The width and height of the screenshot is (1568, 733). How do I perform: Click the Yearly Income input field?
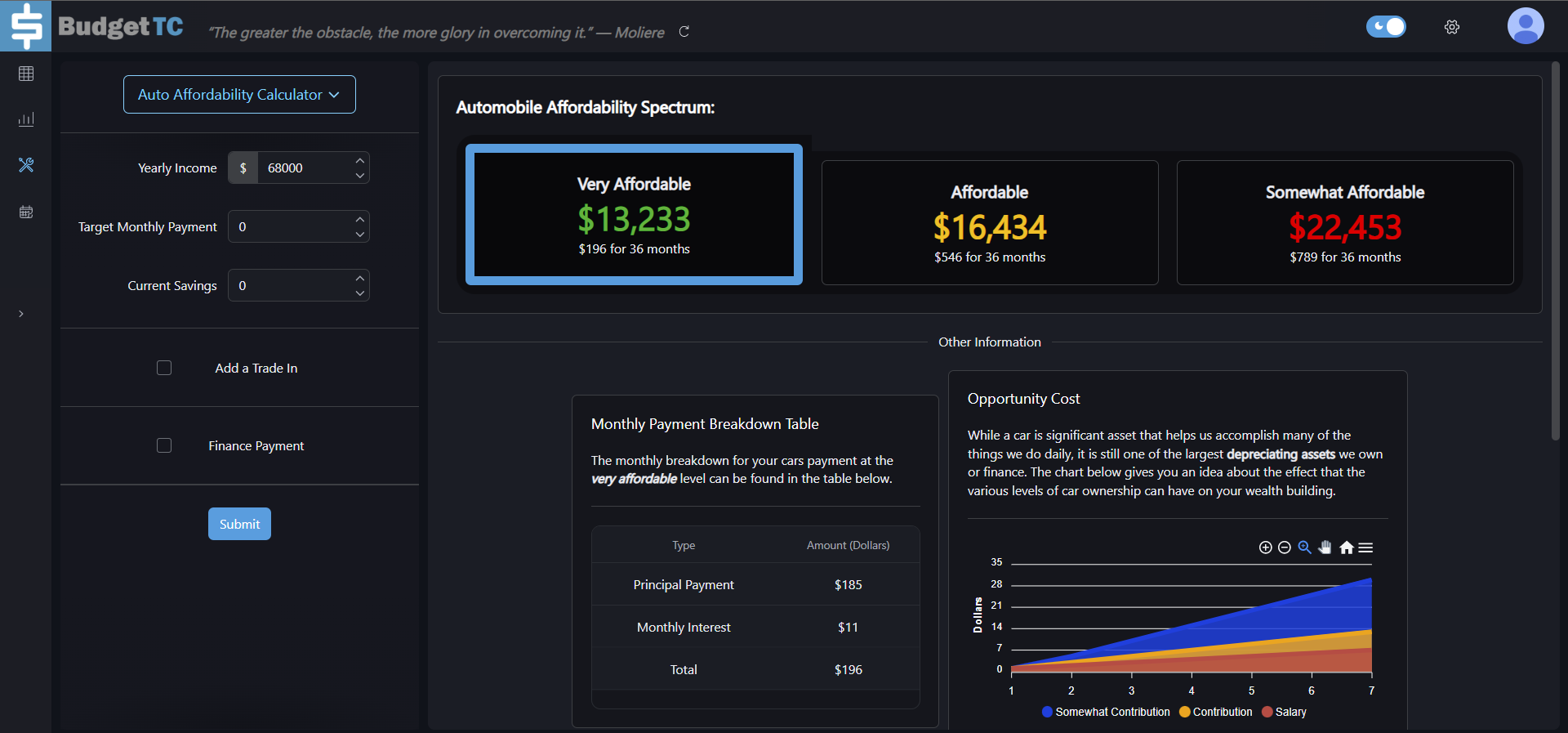[304, 168]
